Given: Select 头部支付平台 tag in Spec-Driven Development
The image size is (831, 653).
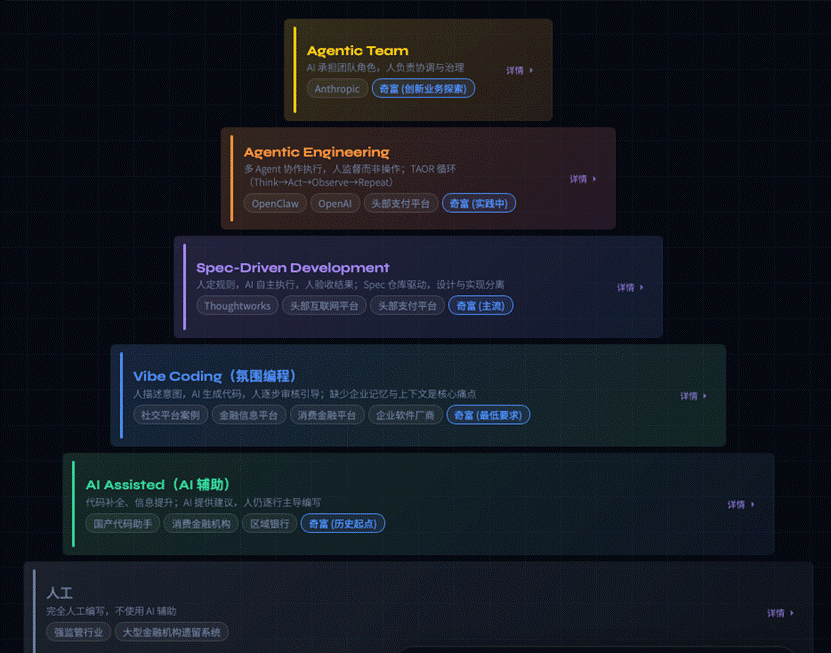Looking at the screenshot, I should point(407,306).
